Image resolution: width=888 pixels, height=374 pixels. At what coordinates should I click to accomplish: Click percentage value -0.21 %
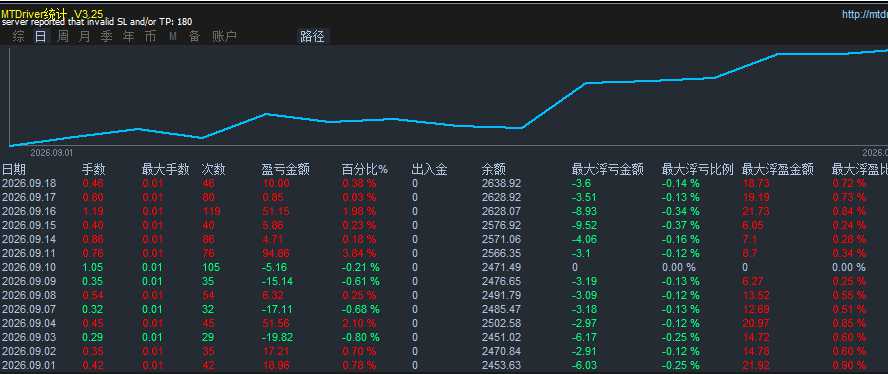(x=360, y=267)
